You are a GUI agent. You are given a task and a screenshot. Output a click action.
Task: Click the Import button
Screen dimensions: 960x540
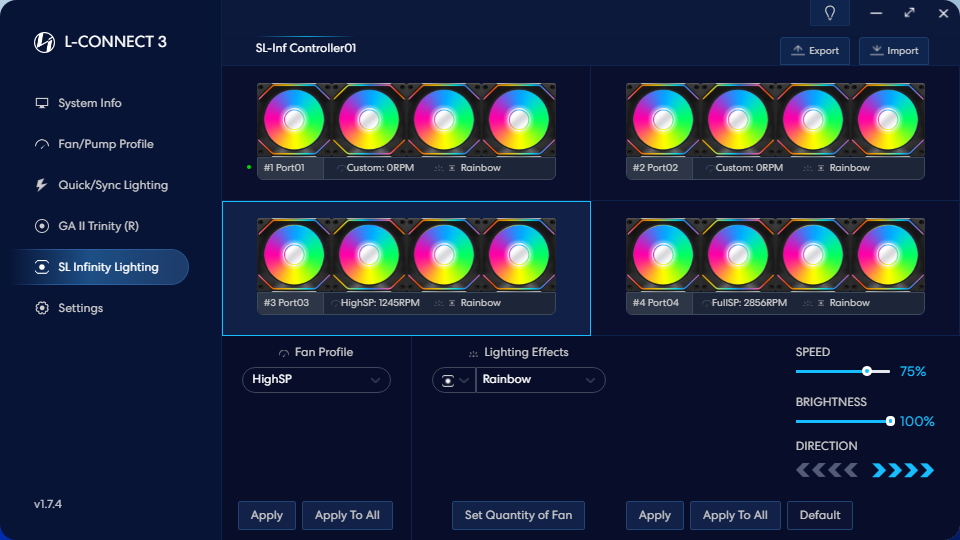point(894,51)
